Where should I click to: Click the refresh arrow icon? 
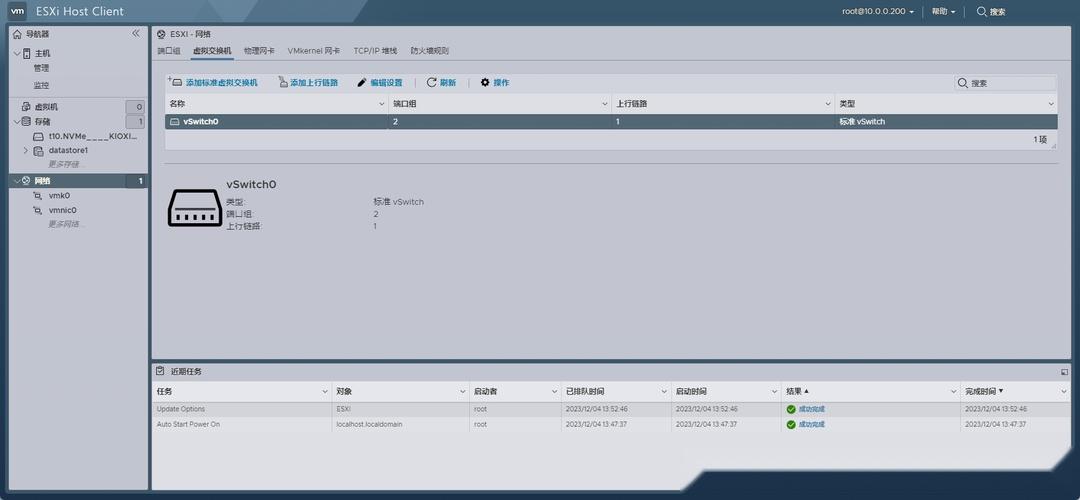[432, 83]
